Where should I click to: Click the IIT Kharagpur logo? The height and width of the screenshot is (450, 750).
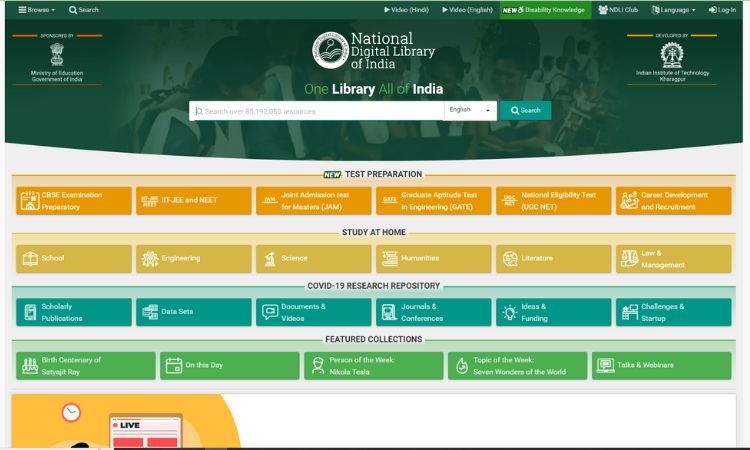672,55
